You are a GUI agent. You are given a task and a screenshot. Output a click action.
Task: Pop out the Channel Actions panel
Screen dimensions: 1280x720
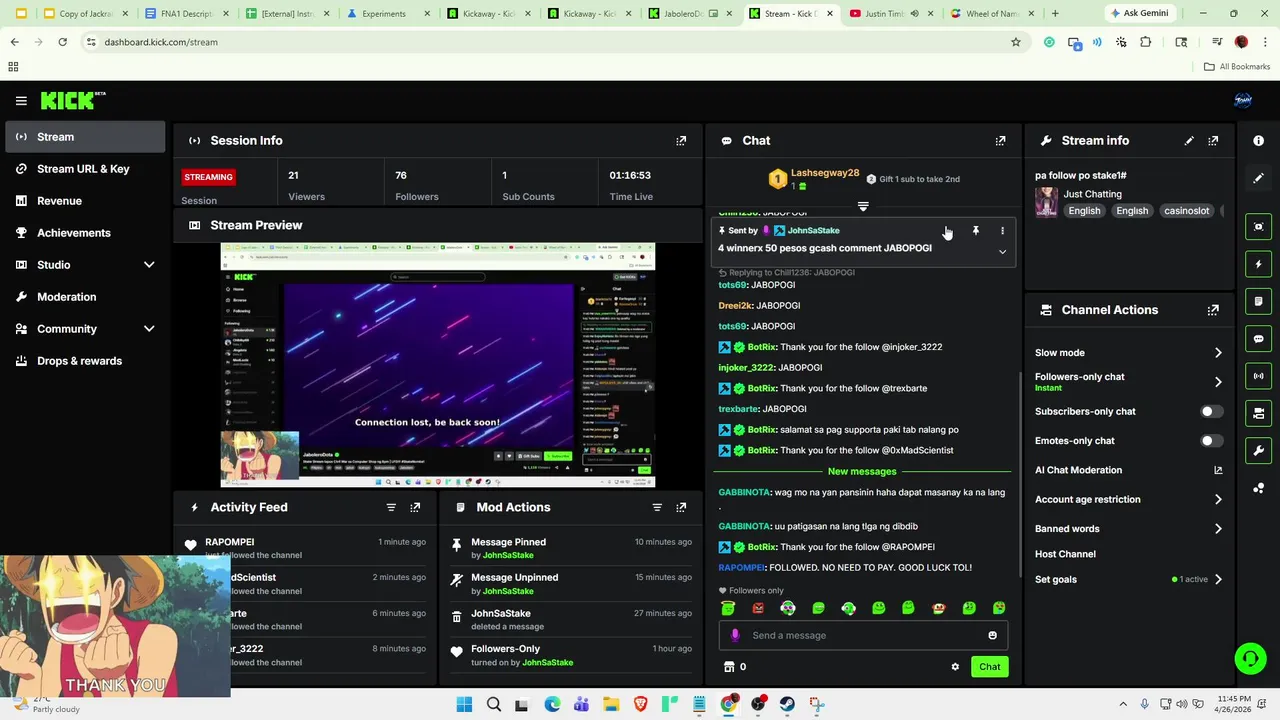[x=1213, y=310]
